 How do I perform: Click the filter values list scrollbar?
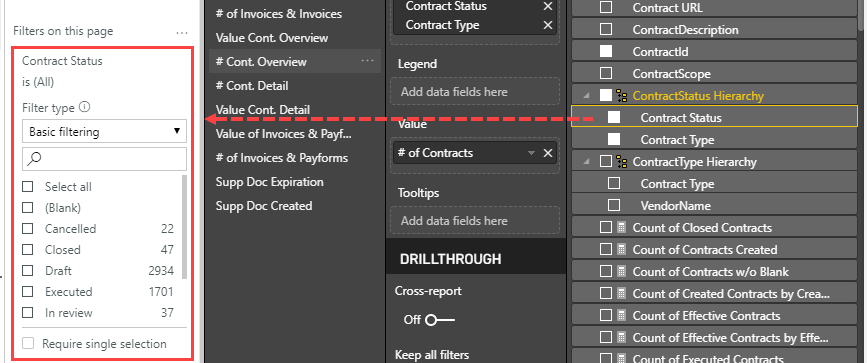(184, 227)
